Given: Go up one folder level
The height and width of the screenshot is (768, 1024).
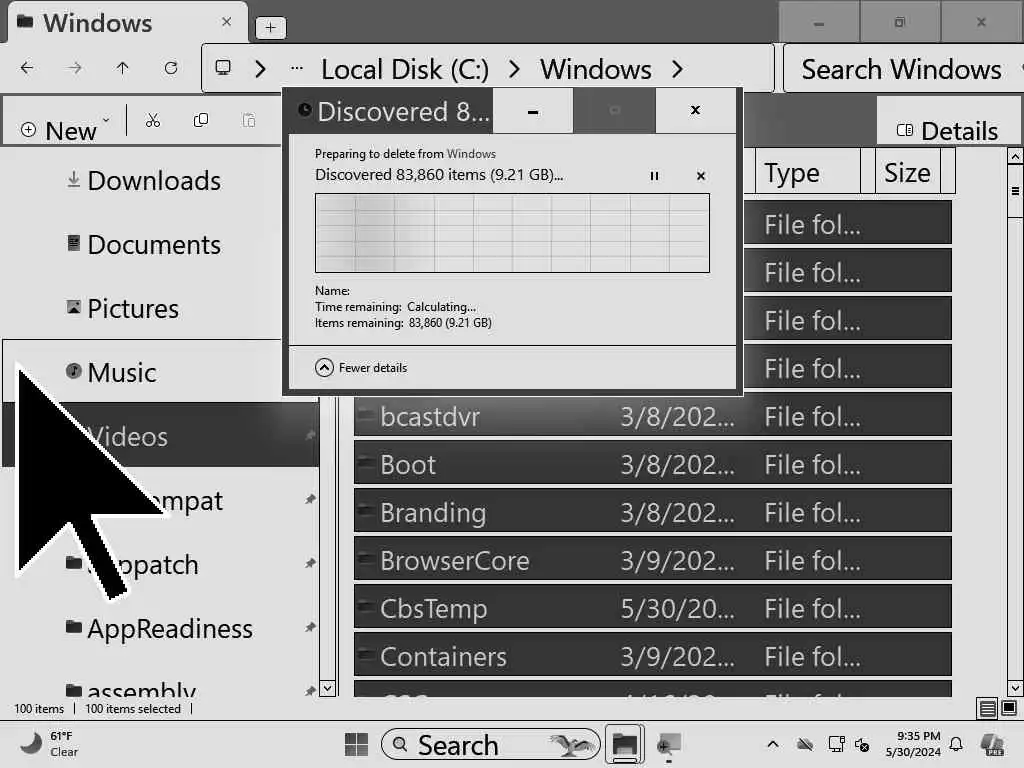Looking at the screenshot, I should (x=122, y=68).
